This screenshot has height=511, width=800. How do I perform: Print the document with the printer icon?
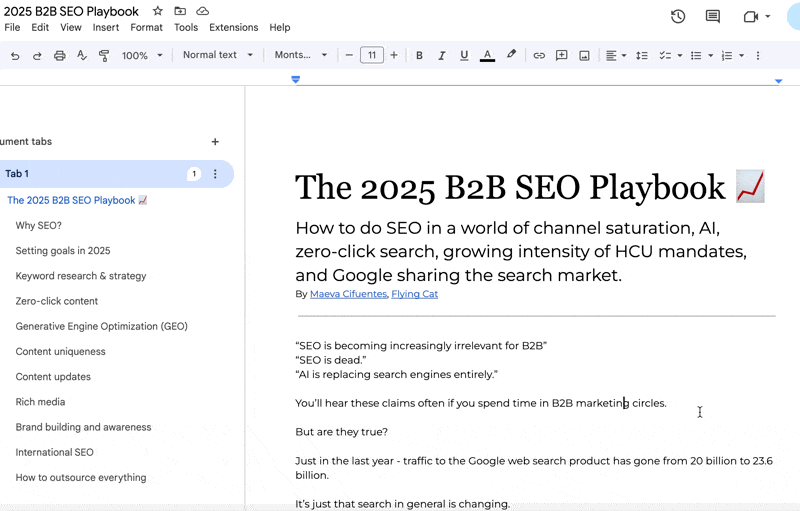pos(60,56)
